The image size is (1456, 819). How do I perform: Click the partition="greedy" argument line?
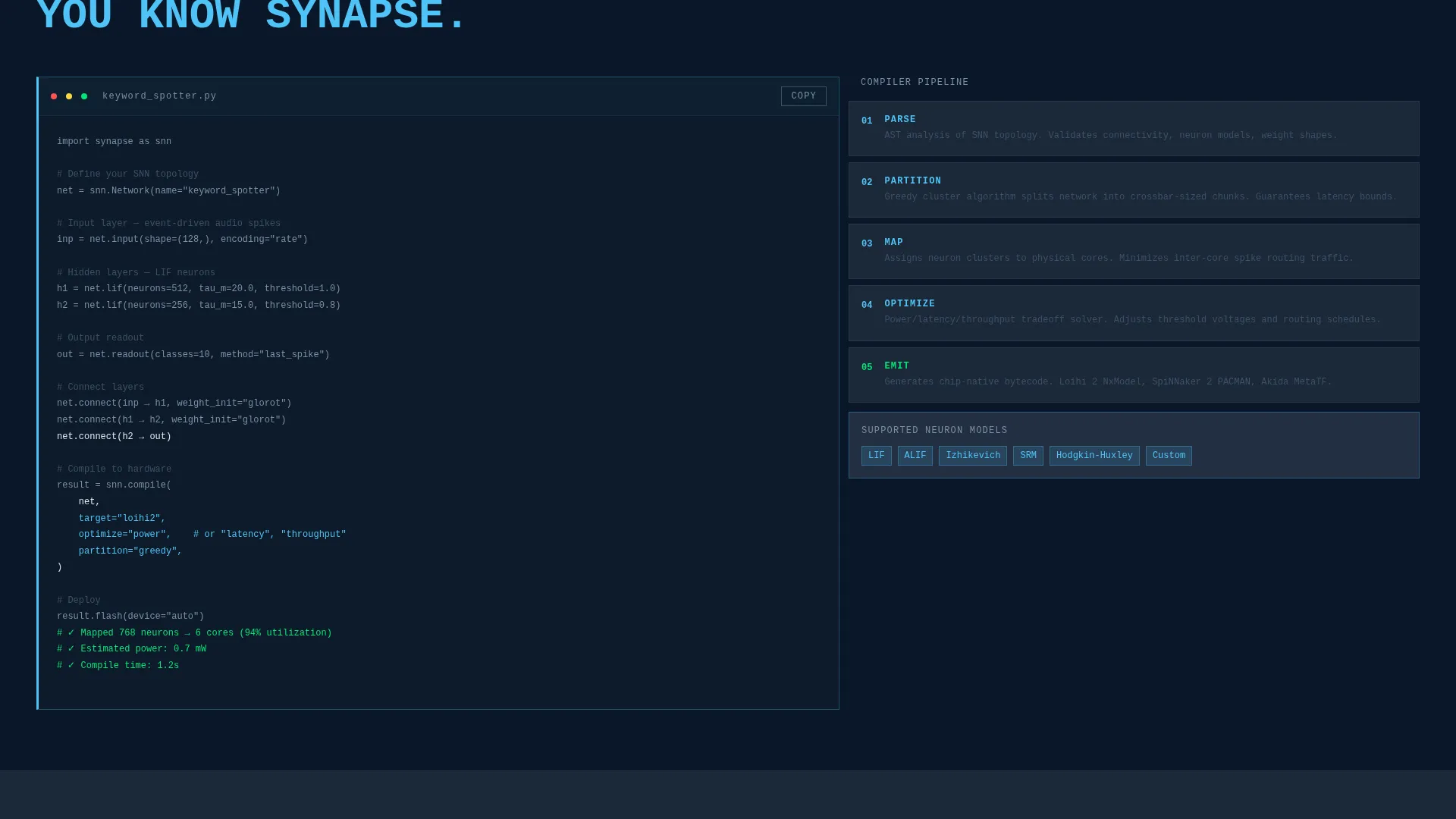coord(130,551)
